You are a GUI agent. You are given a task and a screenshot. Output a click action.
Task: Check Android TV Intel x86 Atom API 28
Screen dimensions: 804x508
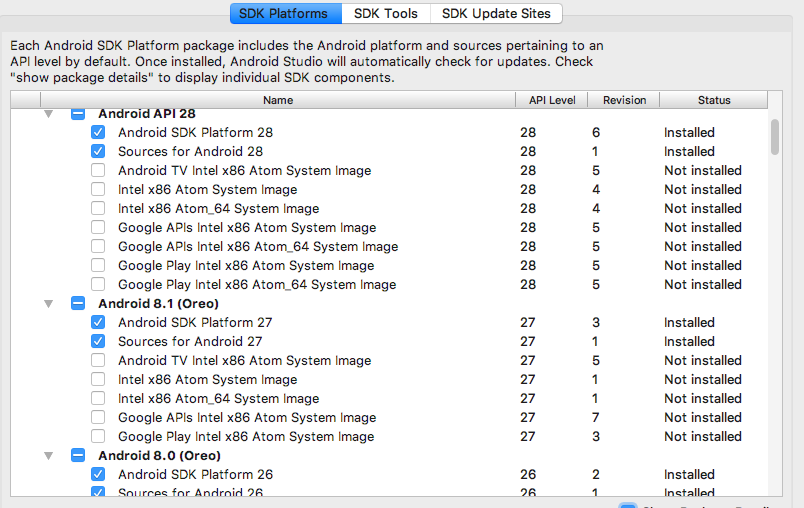pyautogui.click(x=98, y=170)
